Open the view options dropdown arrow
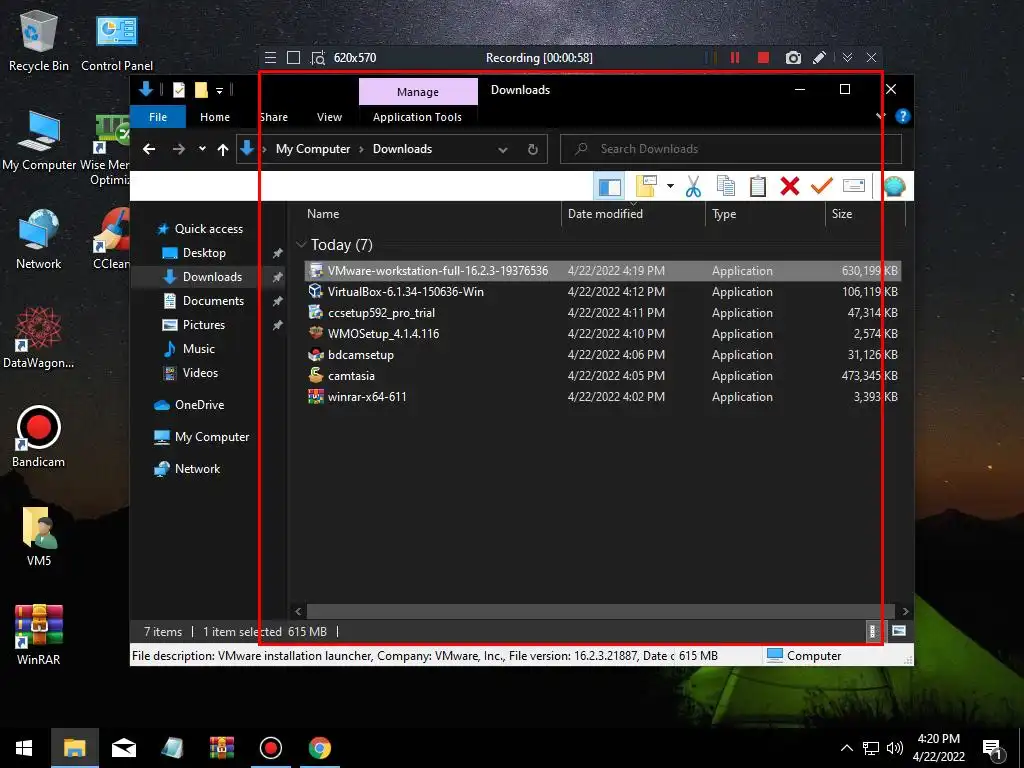This screenshot has width=1024, height=768. pyautogui.click(x=670, y=186)
